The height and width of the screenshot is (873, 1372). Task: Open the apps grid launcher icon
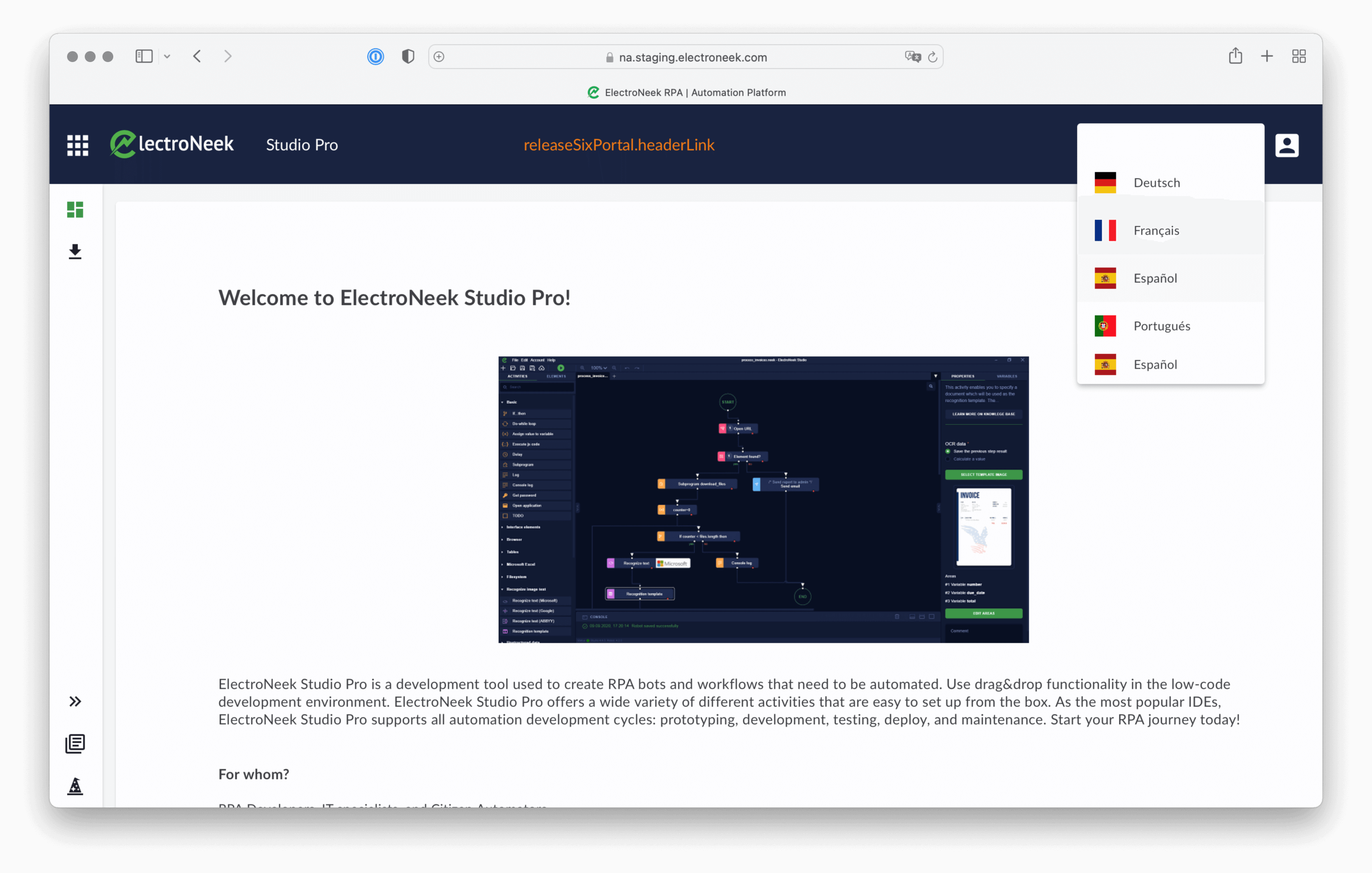[78, 145]
